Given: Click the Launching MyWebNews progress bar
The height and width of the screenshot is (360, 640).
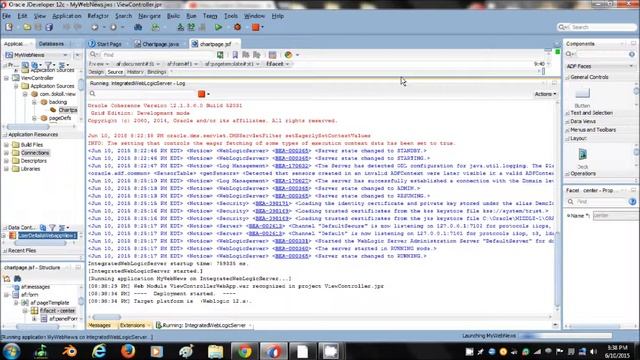Looking at the screenshot, I should click(x=566, y=336).
